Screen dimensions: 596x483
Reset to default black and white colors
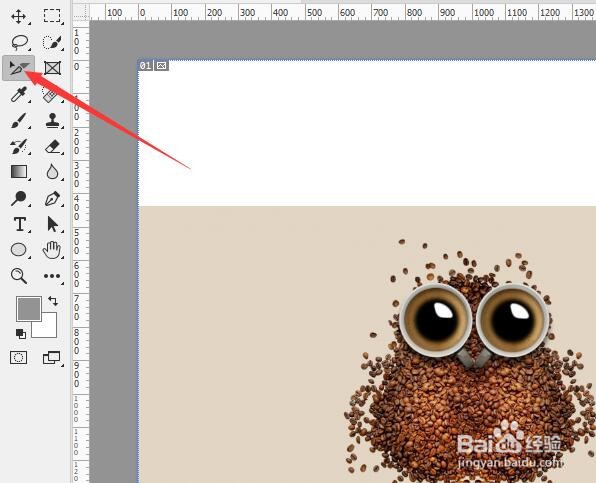pos(21,334)
